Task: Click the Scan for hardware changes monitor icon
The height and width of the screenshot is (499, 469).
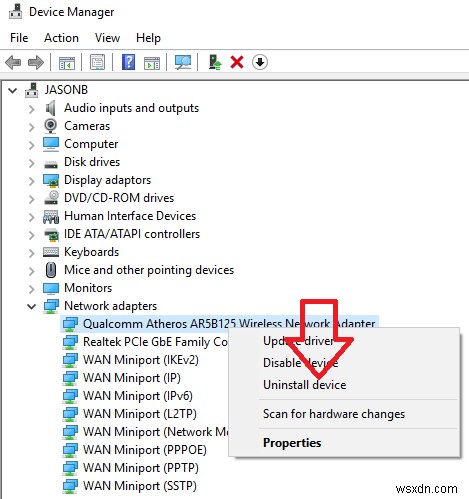Action: (x=183, y=62)
